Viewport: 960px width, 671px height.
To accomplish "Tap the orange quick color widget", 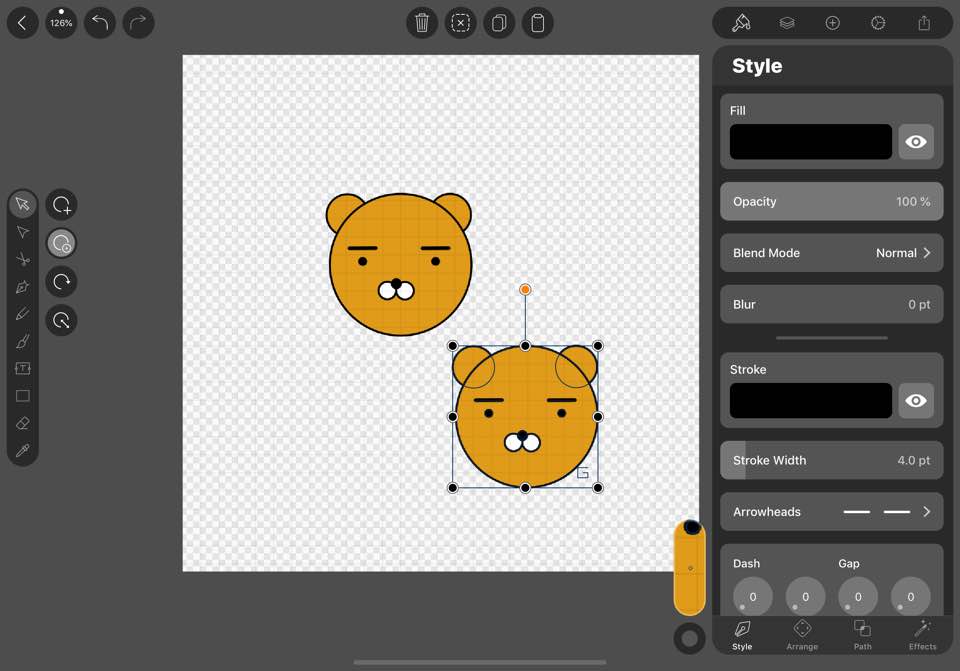I will (x=690, y=568).
